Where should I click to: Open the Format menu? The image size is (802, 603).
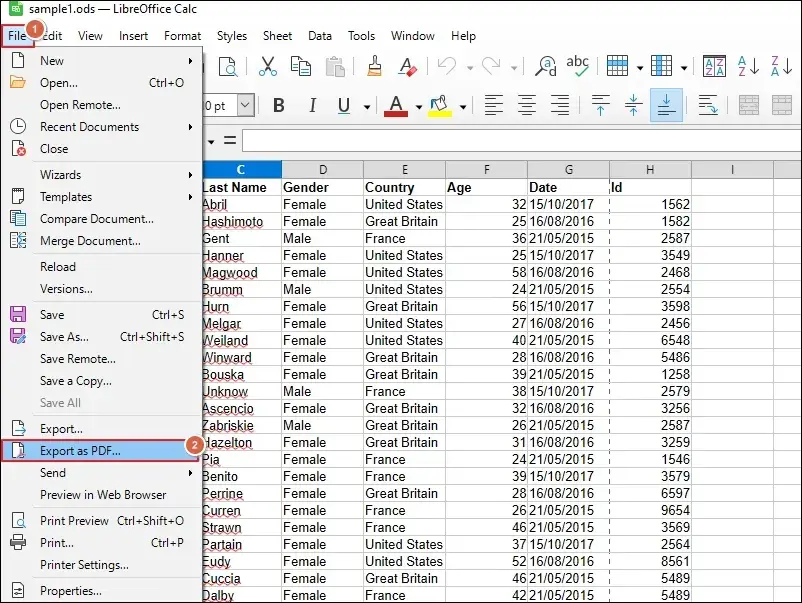[182, 36]
